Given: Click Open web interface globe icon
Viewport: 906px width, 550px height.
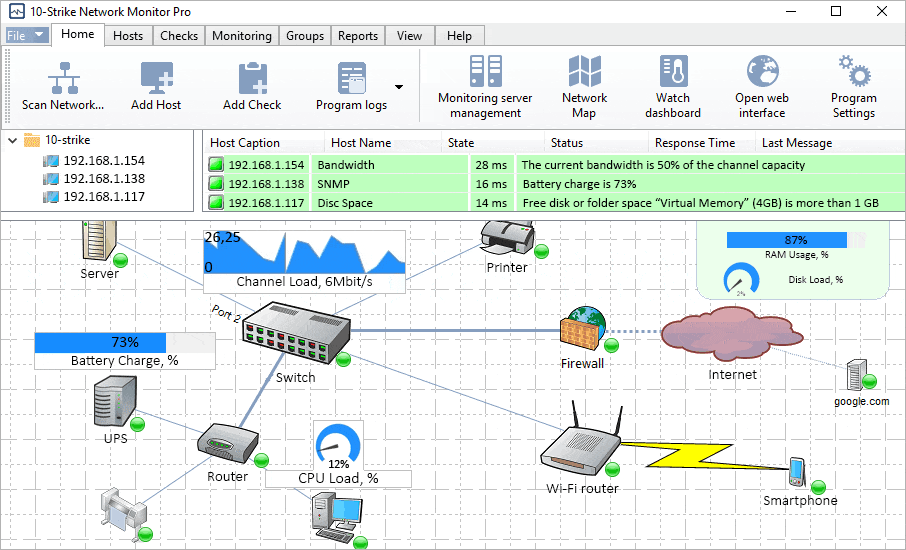Looking at the screenshot, I should coord(762,70).
